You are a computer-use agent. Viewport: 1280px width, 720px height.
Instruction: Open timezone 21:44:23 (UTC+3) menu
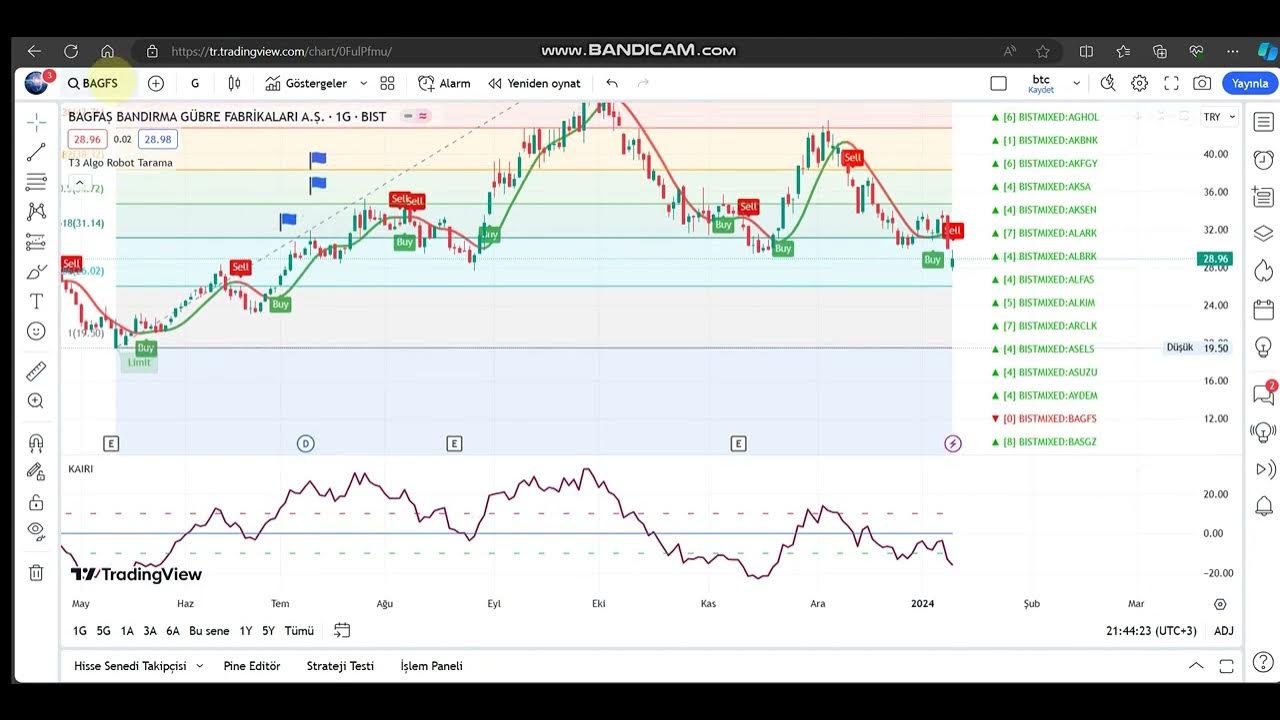[1151, 631]
